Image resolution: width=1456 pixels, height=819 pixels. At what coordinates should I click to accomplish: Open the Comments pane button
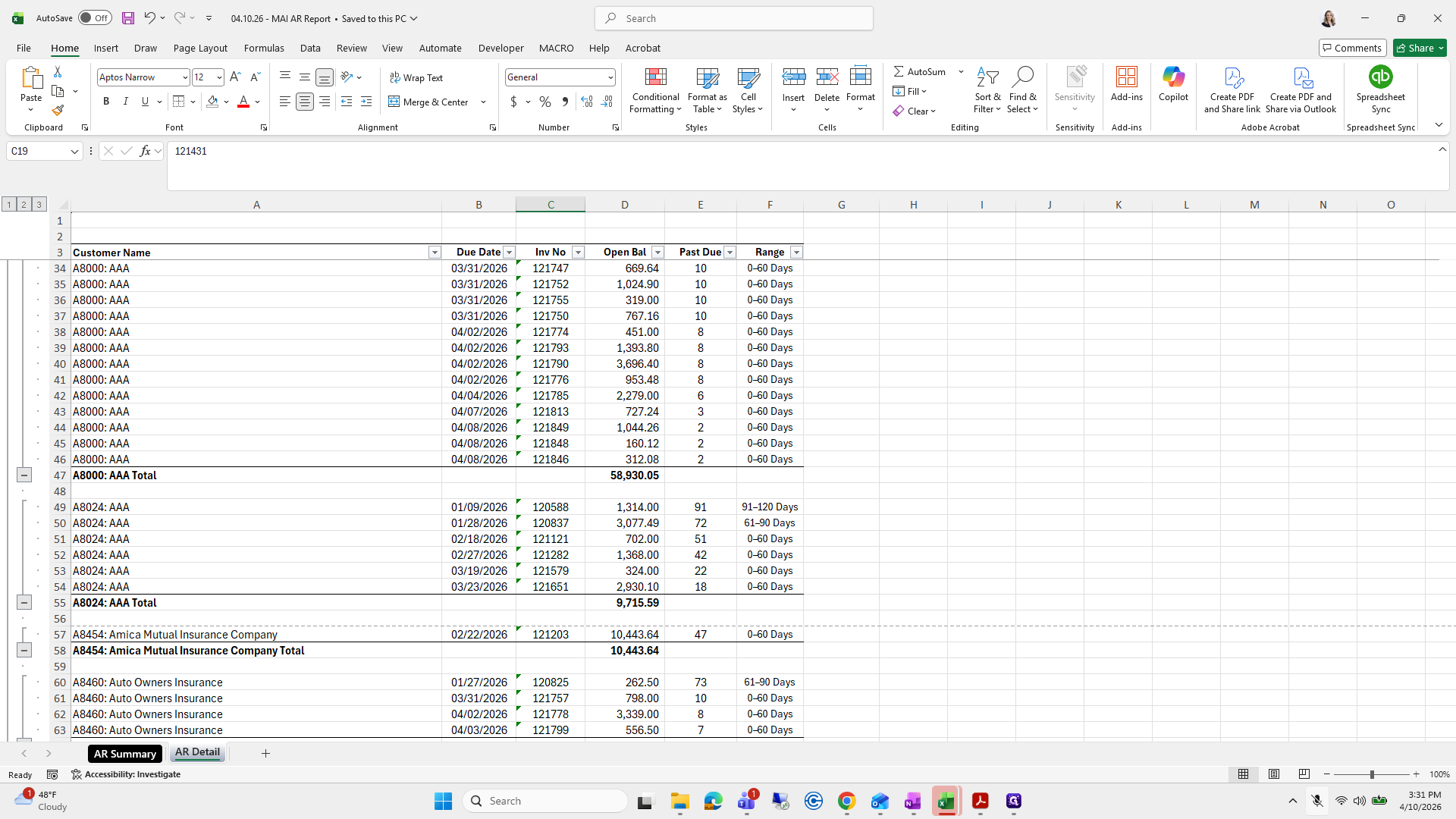click(1352, 48)
